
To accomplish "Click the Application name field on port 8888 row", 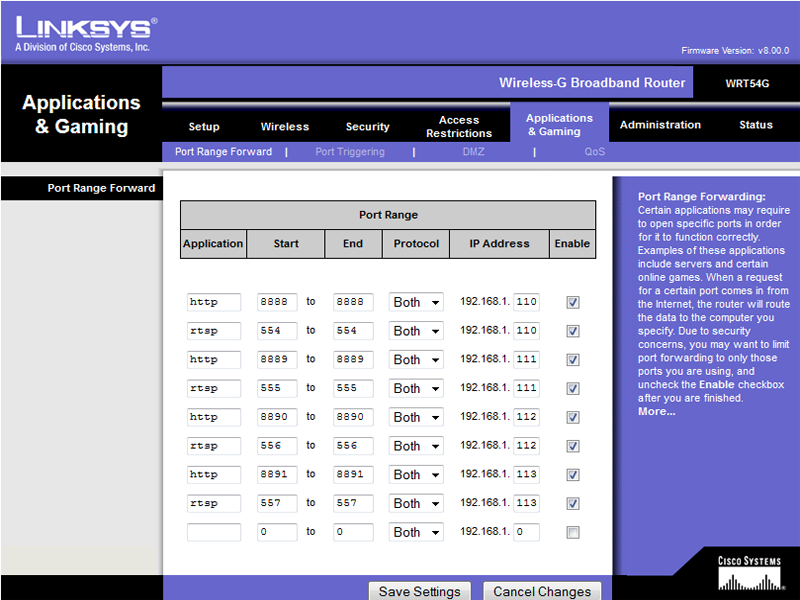I will tap(214, 302).
